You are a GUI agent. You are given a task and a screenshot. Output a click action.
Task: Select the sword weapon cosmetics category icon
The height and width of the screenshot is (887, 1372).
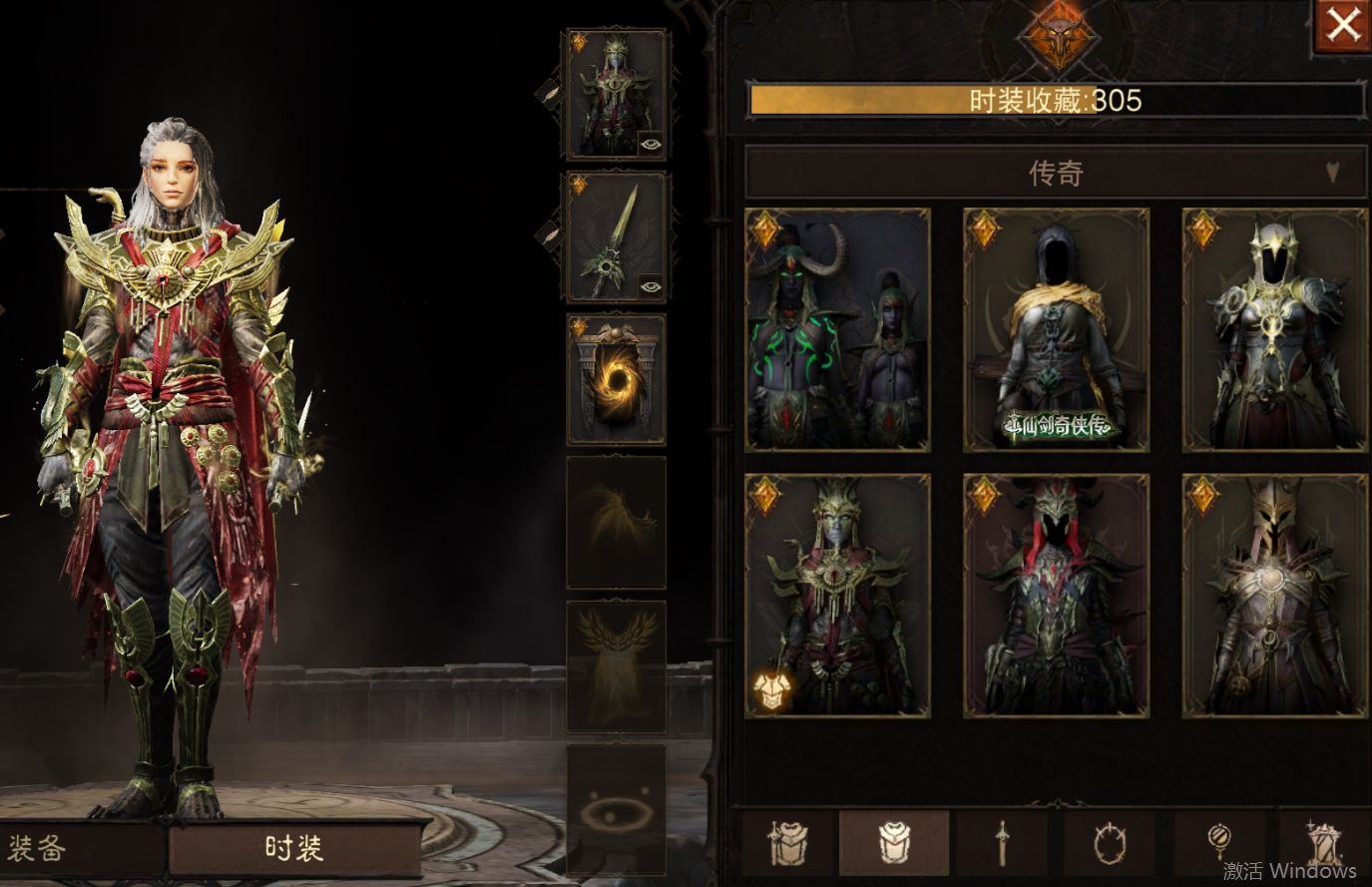[x=1001, y=844]
